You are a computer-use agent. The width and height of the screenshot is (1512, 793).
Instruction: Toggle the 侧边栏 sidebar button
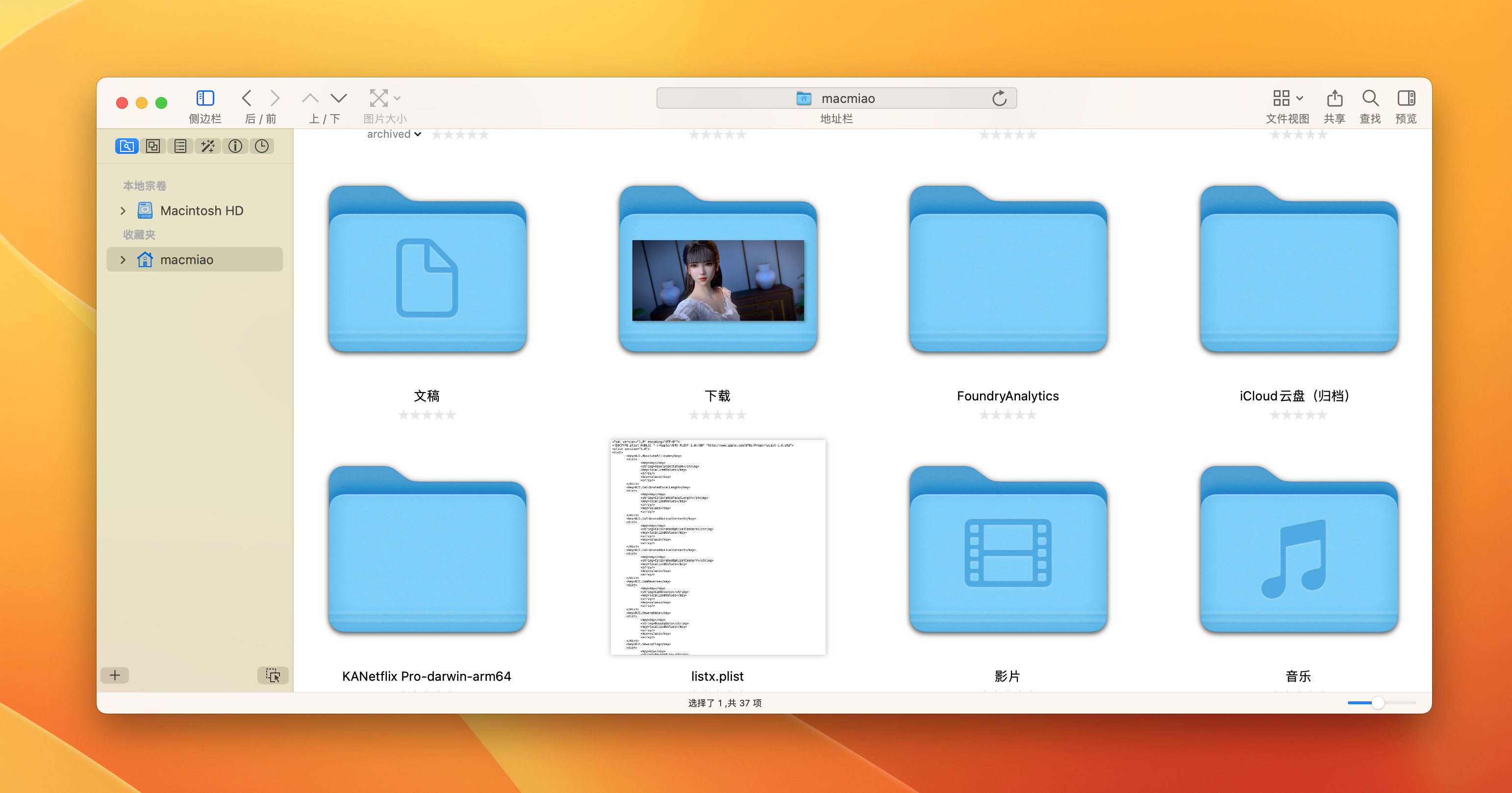205,98
